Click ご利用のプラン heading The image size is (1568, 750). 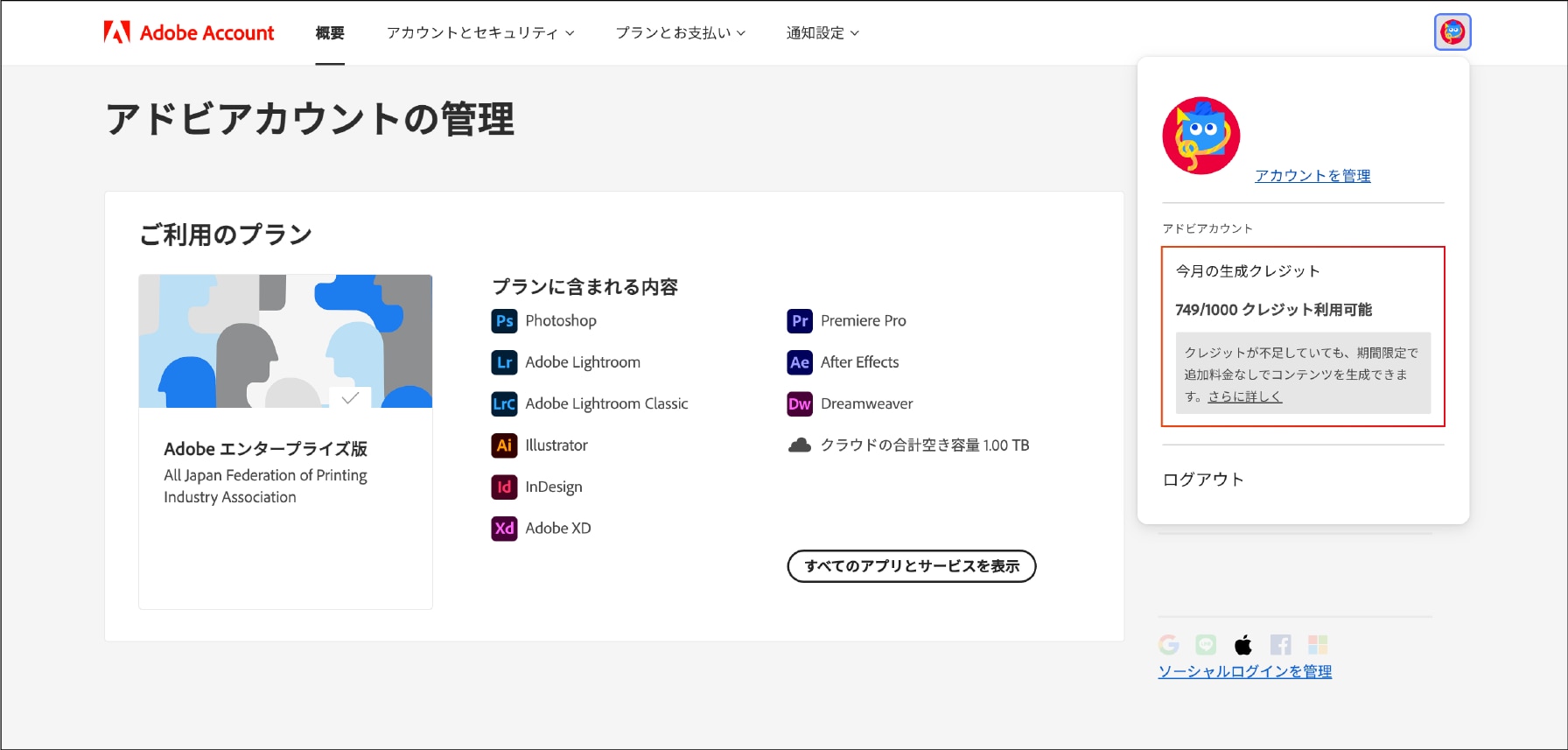226,235
